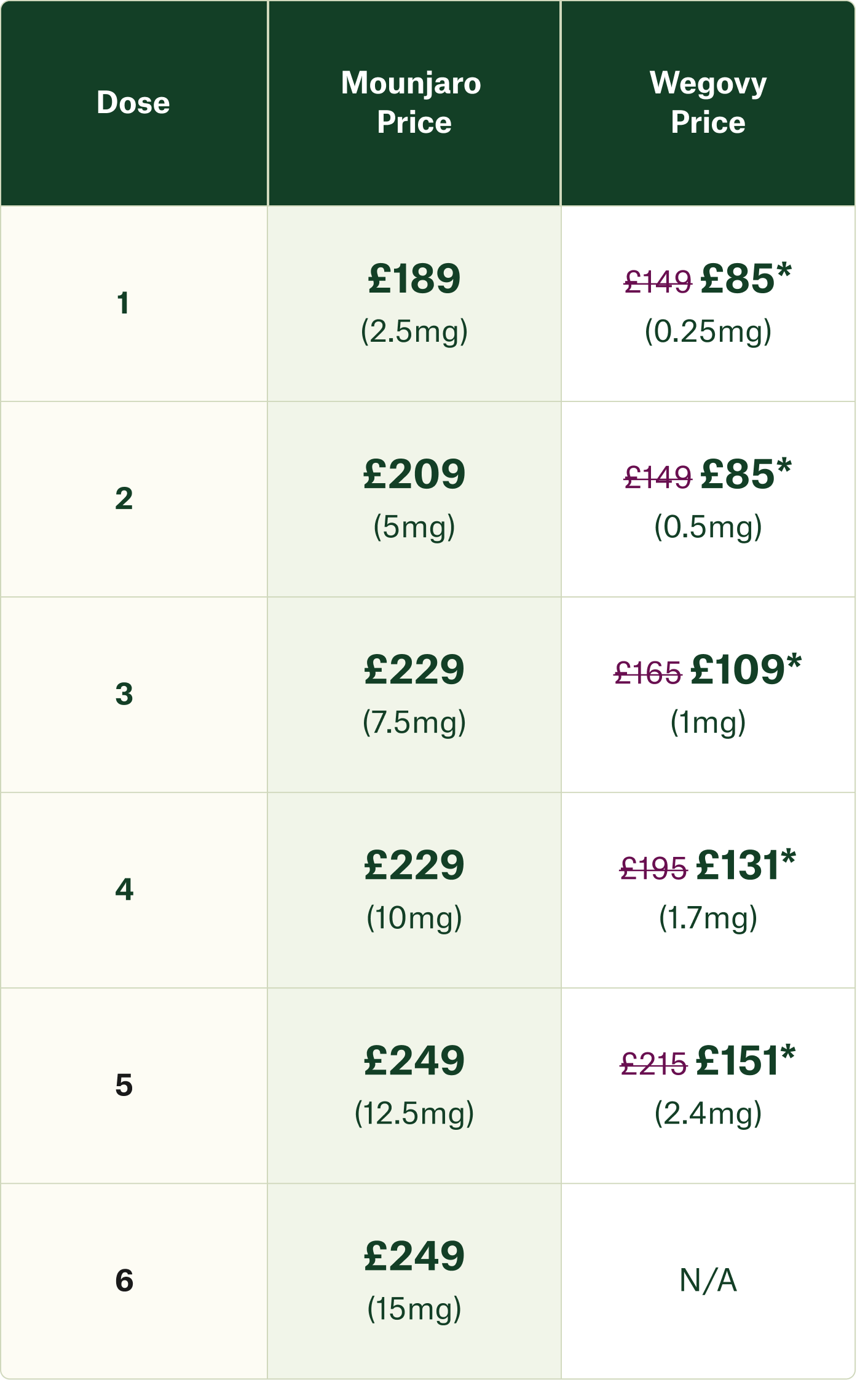
Task: Click the £85 Wegovy 0.5mg price
Action: [746, 474]
